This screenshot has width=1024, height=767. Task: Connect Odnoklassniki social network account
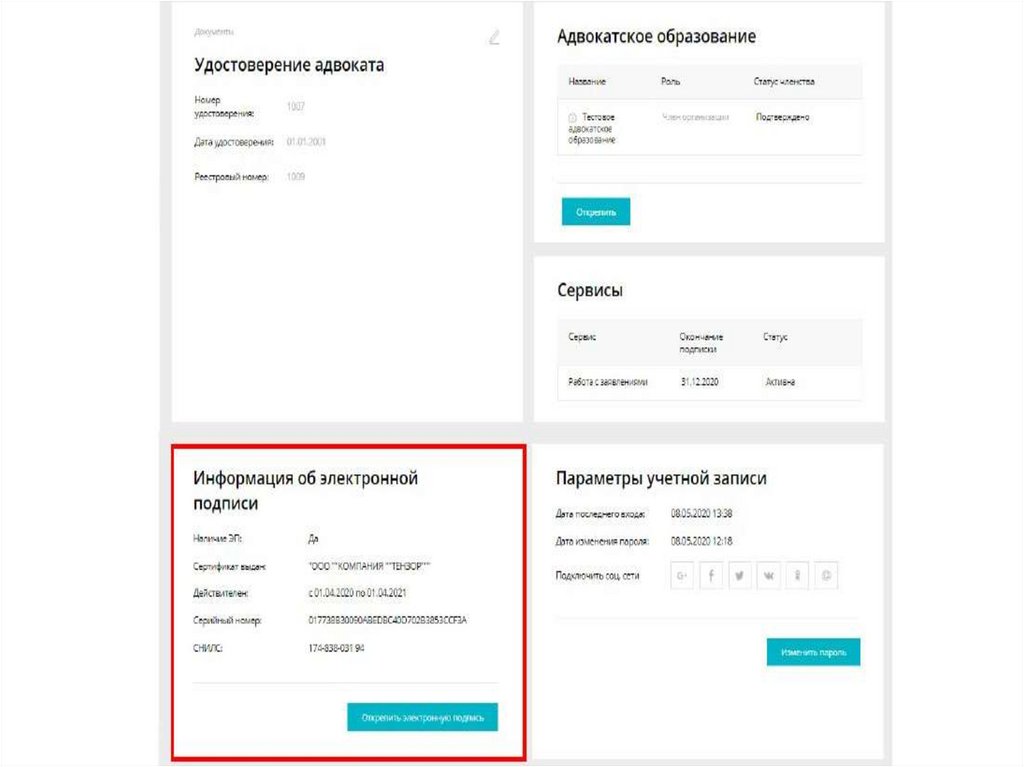797,576
